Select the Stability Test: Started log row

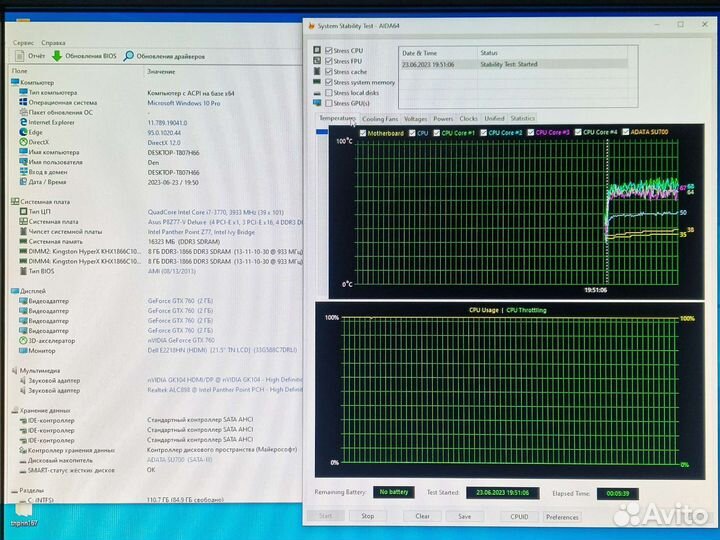pos(514,64)
